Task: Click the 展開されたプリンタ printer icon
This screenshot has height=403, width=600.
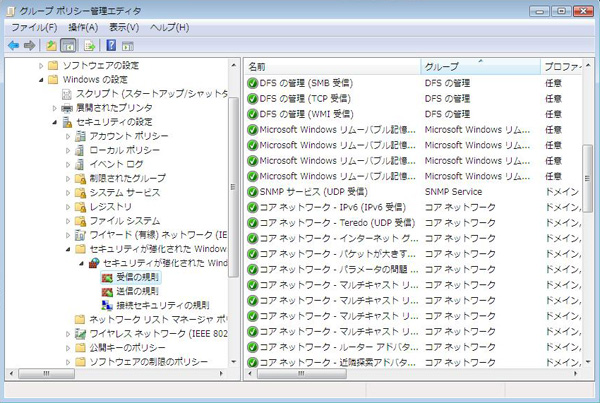Action: 67,108
